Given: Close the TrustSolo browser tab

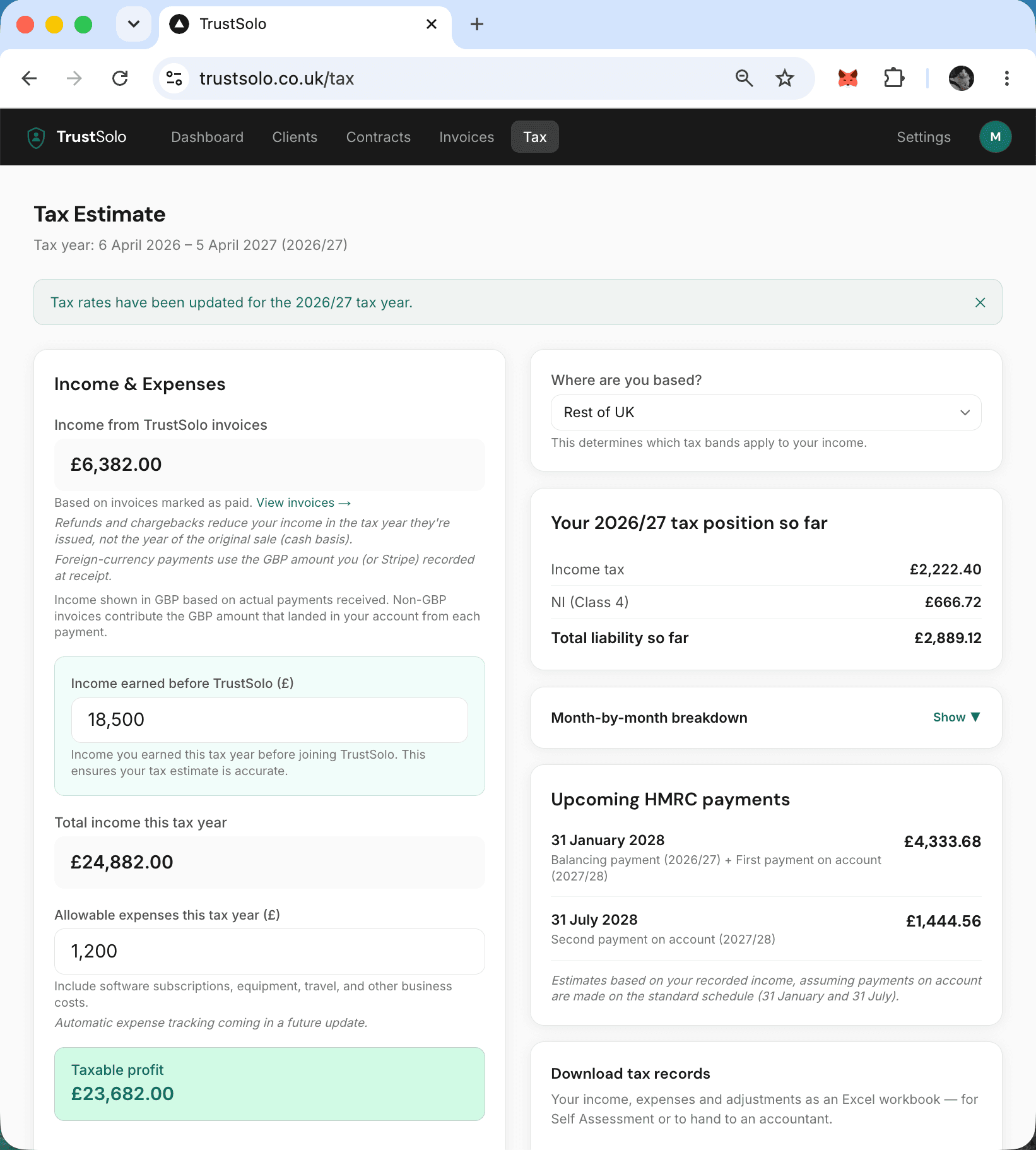Looking at the screenshot, I should [x=432, y=24].
